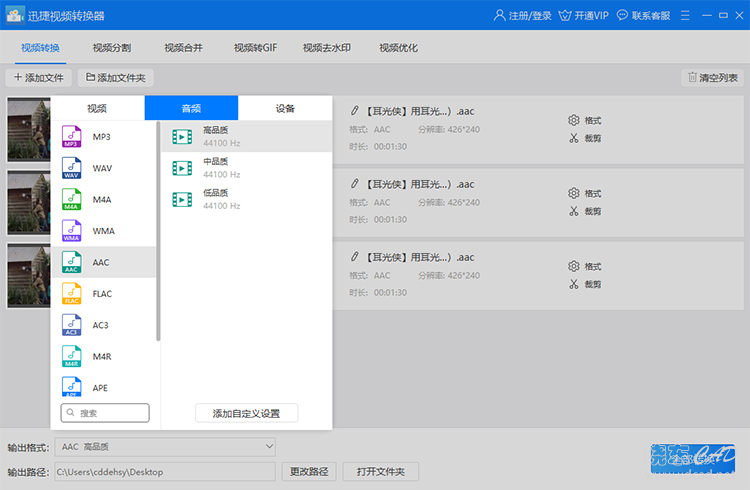Switch to the 视频分割 tab
Viewport: 750px width, 490px height.
111,48
